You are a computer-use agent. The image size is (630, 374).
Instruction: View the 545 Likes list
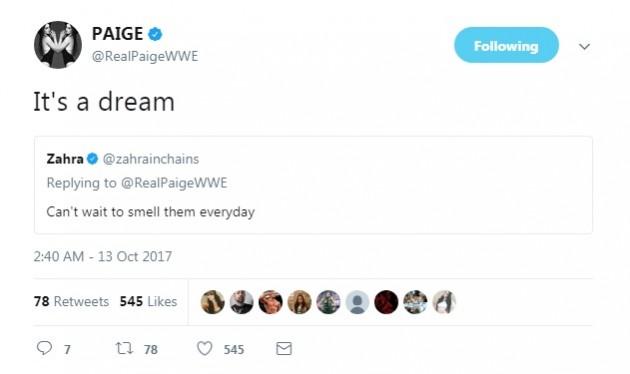point(148,301)
